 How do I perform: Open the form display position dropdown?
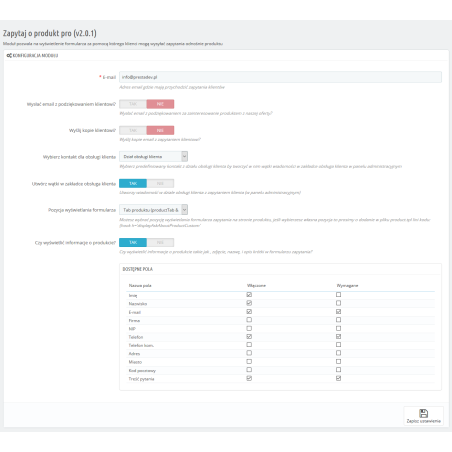tap(153, 210)
